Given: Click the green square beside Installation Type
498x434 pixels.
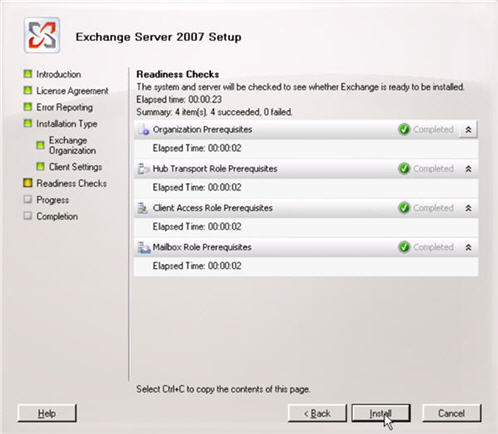Looking at the screenshot, I should tap(28, 123).
